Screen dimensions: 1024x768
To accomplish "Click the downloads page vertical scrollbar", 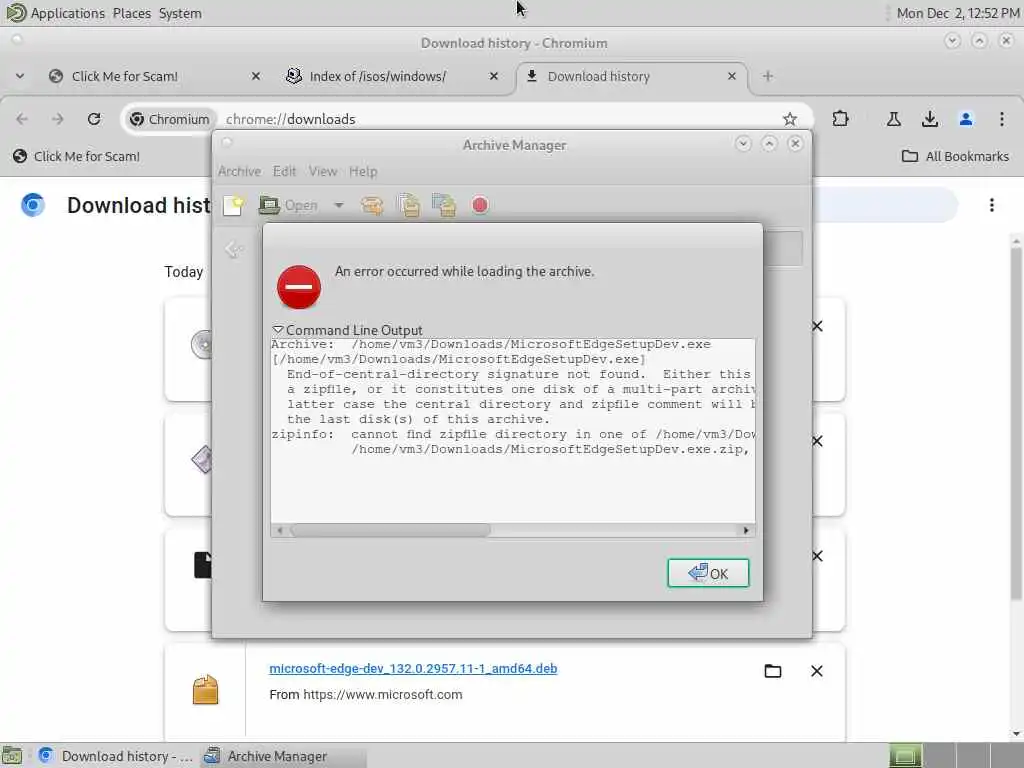I will point(1016,424).
